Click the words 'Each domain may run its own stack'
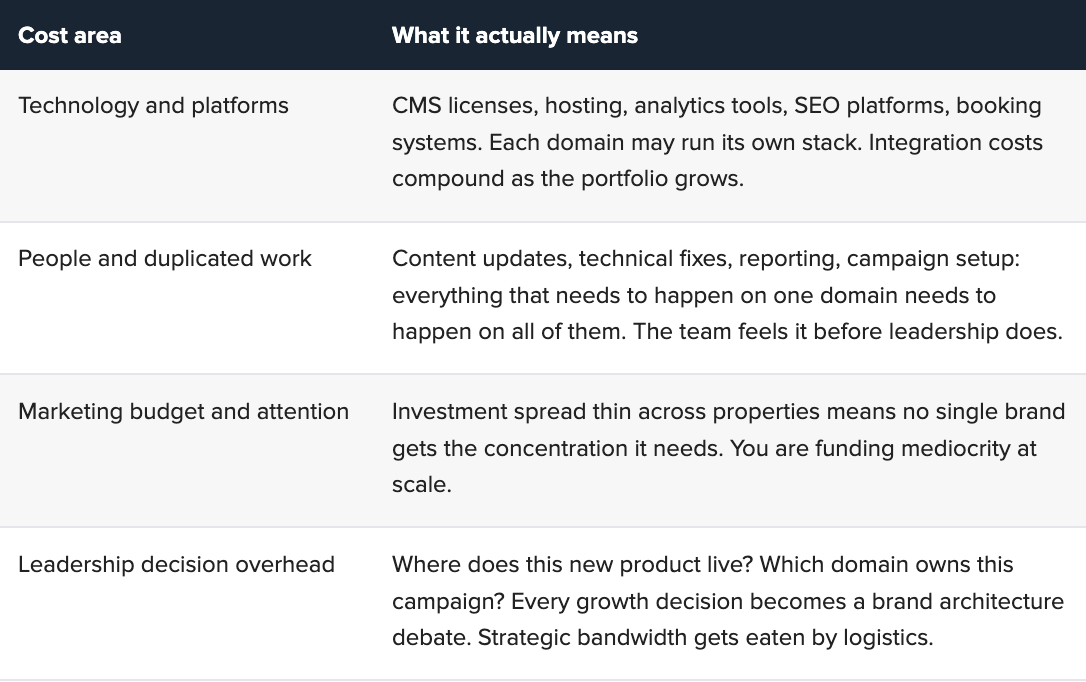The height and width of the screenshot is (682, 1086). 675,143
